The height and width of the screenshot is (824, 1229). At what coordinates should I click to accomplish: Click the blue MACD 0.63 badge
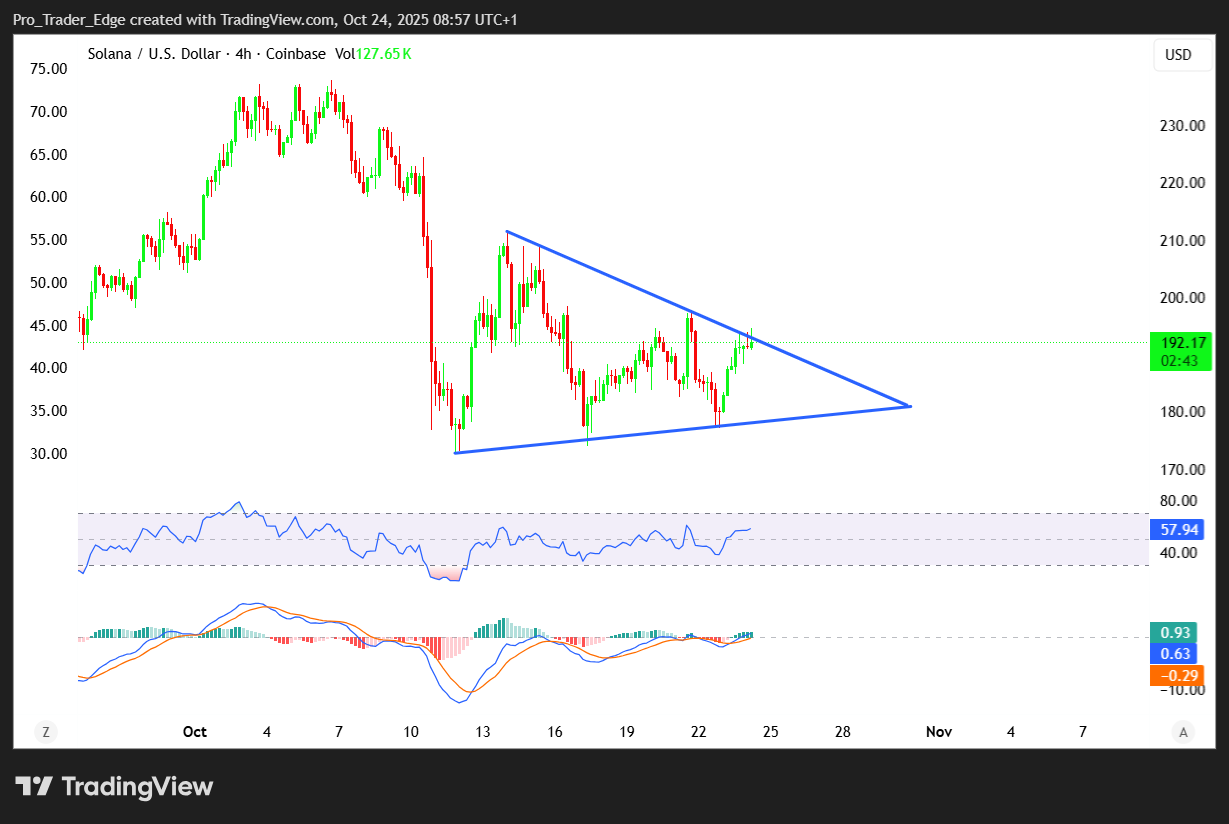coord(1174,654)
